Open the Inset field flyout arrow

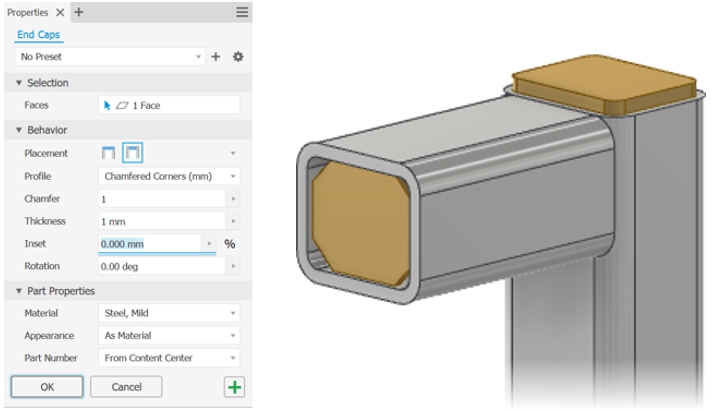pyautogui.click(x=209, y=244)
